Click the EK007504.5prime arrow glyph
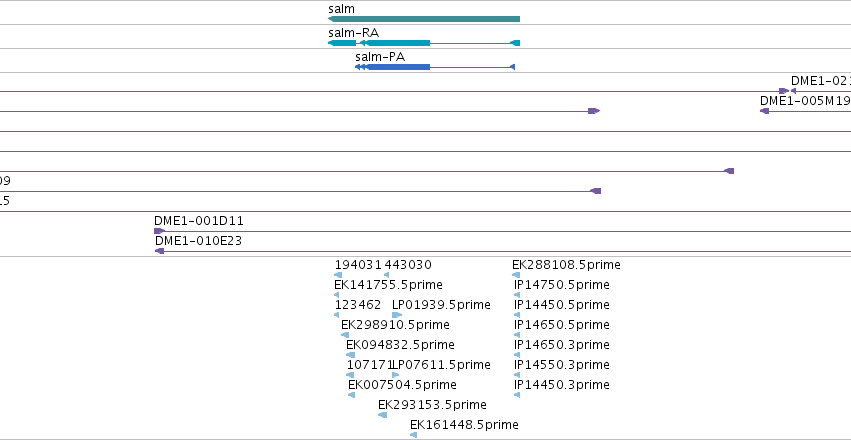This screenshot has height=440, width=851. (351, 395)
